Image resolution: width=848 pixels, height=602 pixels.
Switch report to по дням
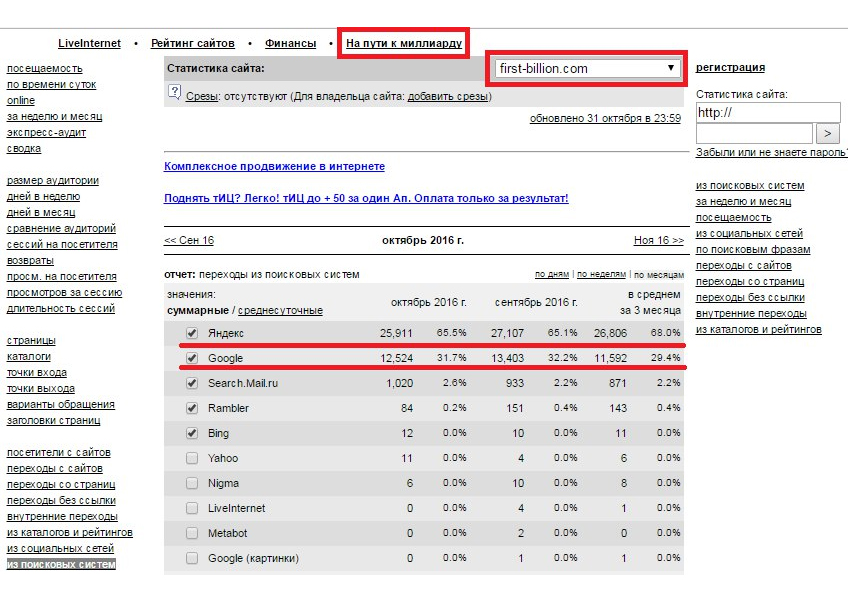point(552,274)
